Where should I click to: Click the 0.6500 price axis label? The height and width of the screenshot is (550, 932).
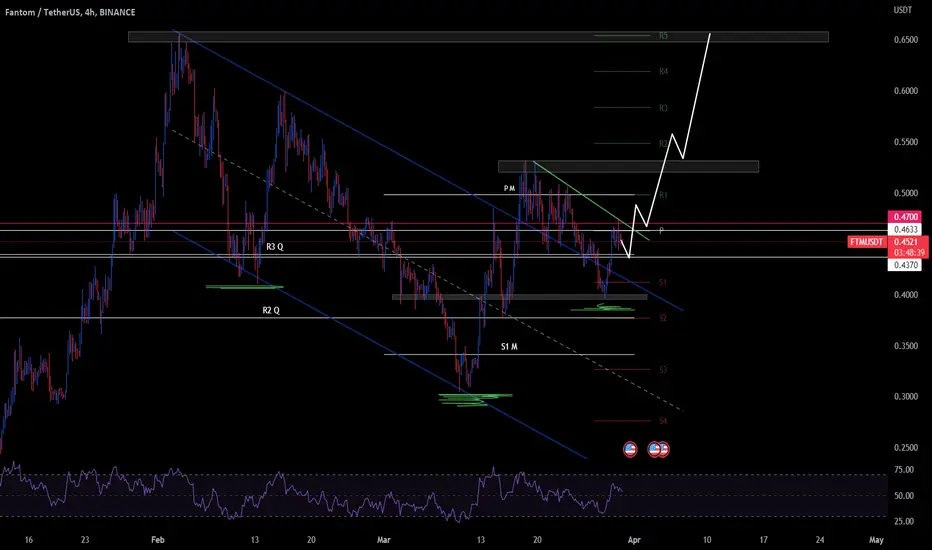[906, 40]
